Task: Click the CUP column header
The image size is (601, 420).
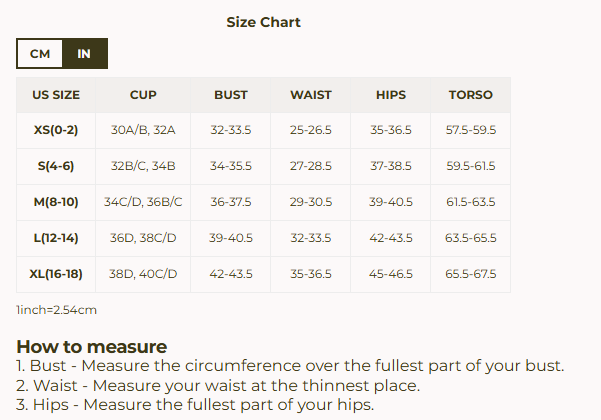Action: pos(143,95)
